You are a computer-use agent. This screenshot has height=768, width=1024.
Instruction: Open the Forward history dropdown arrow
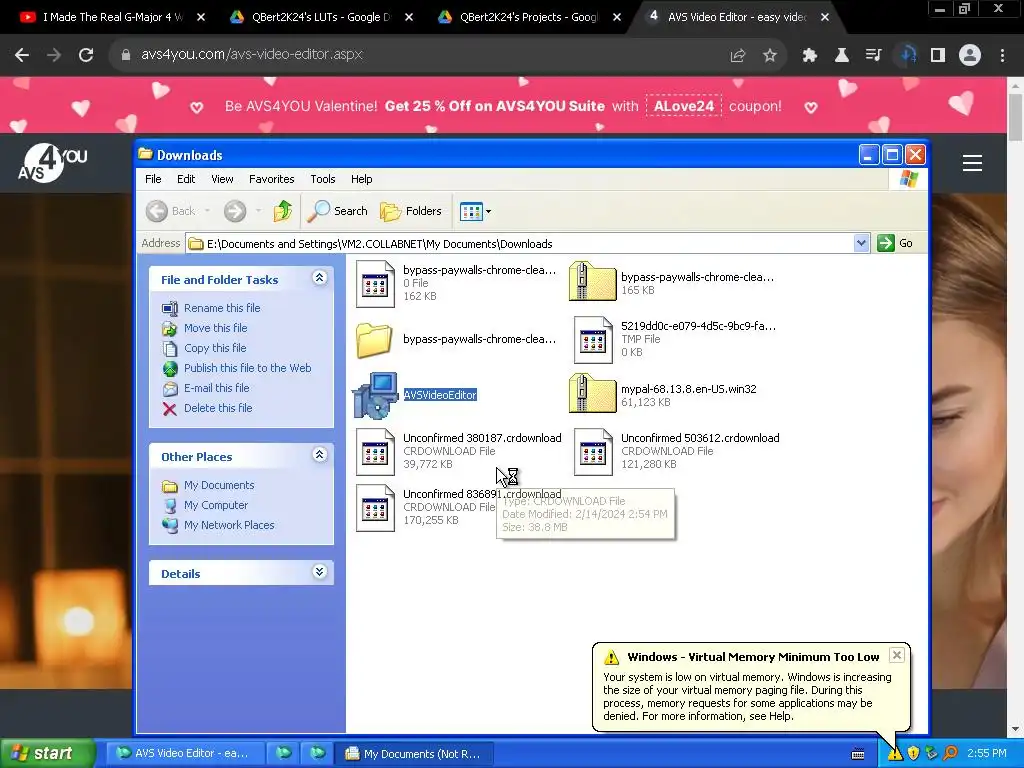click(259, 211)
